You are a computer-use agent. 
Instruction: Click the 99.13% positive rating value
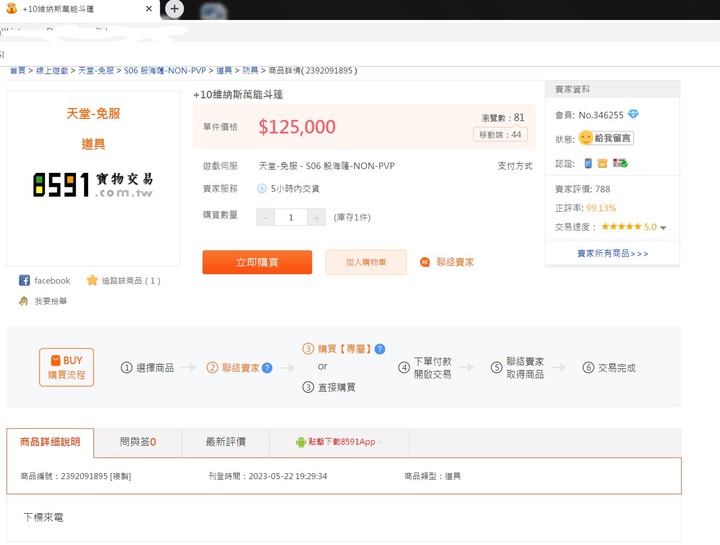tap(601, 208)
